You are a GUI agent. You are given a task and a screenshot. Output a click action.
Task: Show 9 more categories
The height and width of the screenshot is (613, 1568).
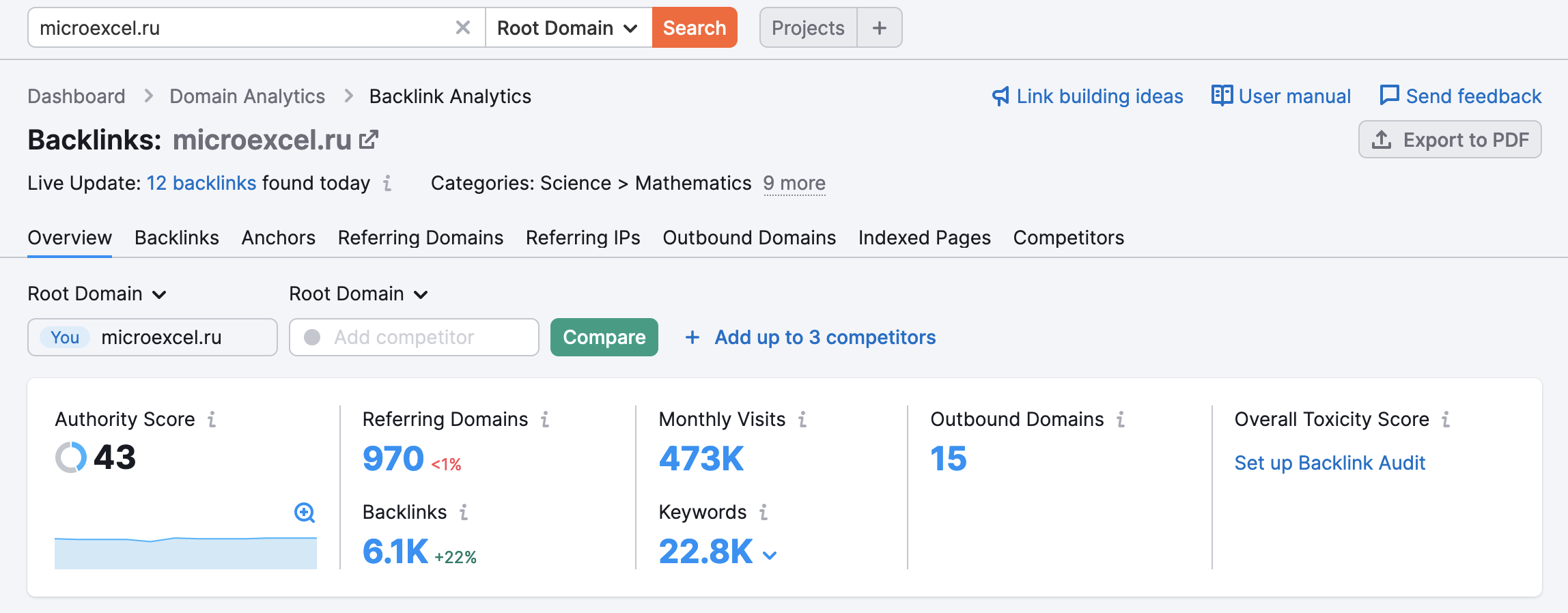tap(794, 184)
